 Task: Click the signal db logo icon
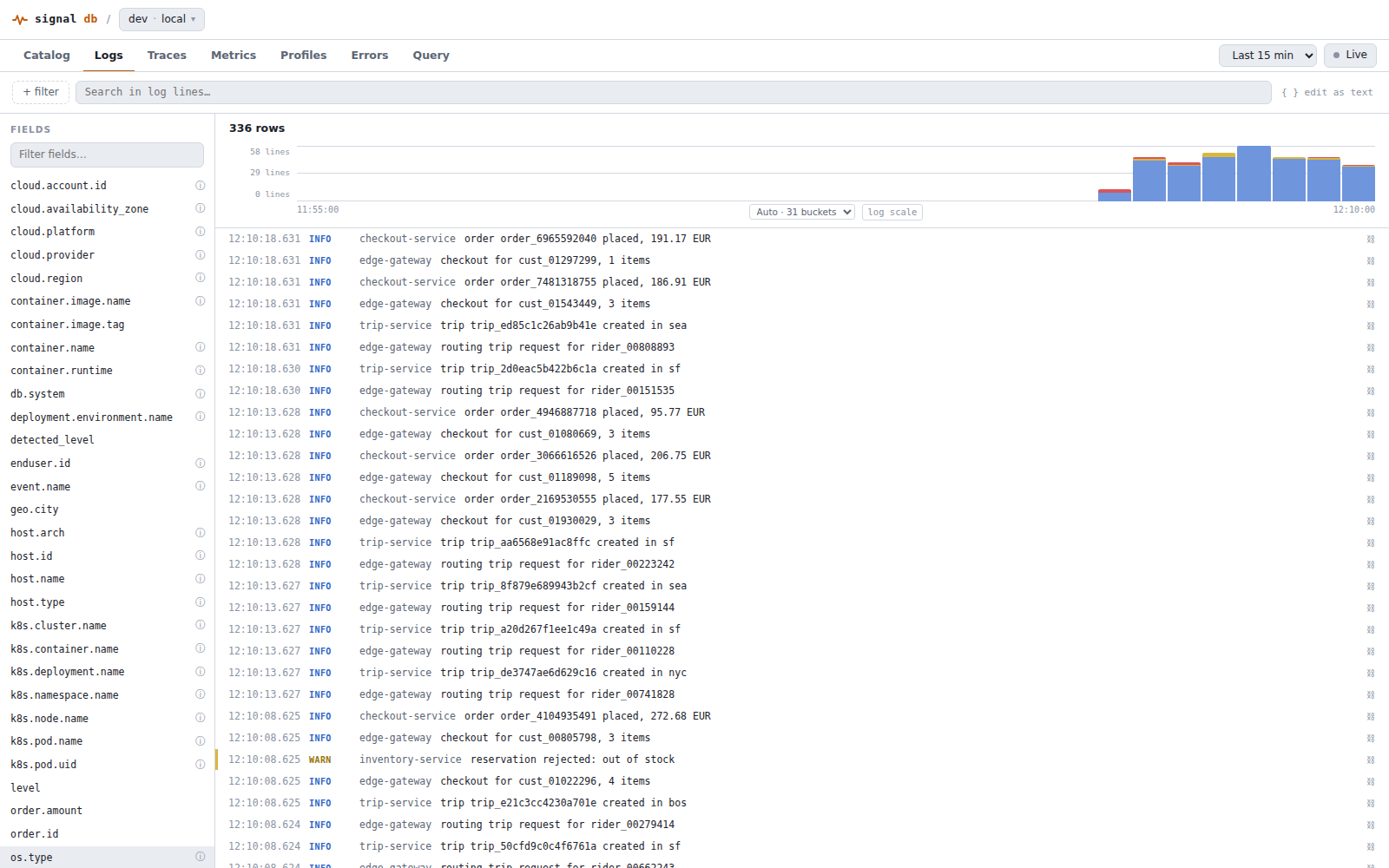pos(20,19)
